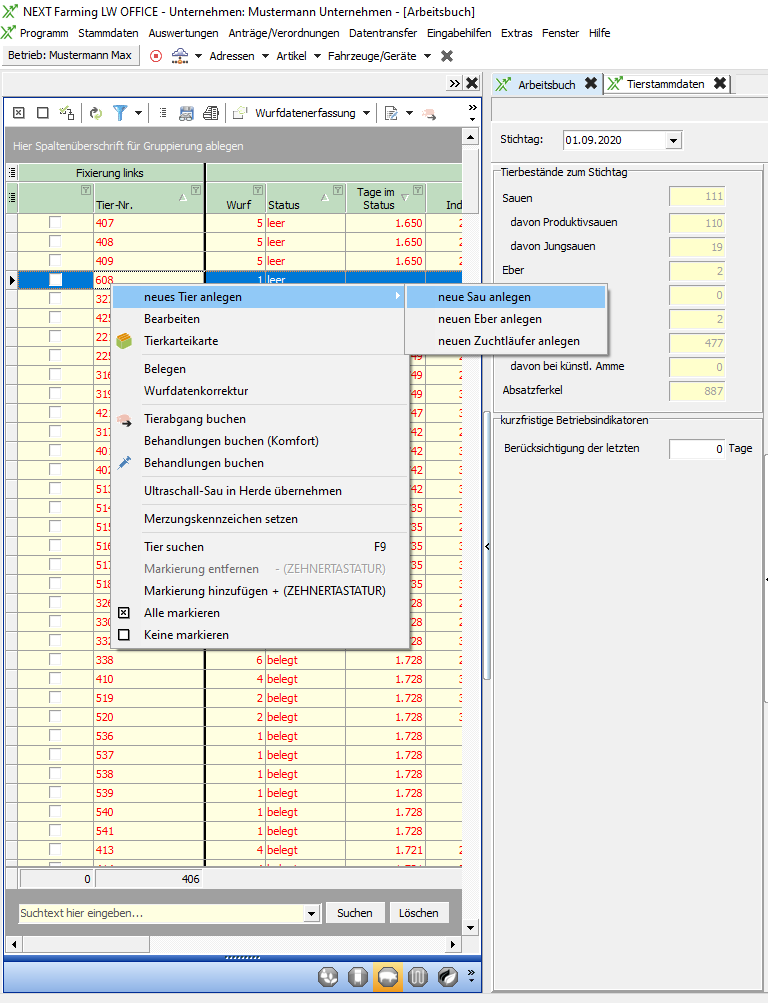
Task: Tick the checkbox for animal 541
Action: point(56,831)
